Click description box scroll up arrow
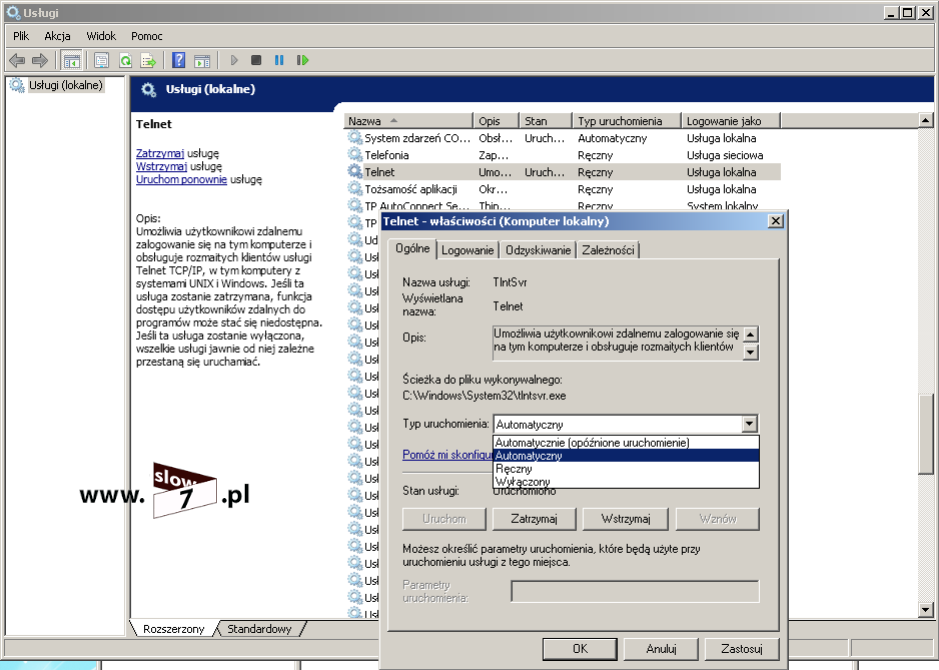This screenshot has height=670, width=939. click(750, 334)
